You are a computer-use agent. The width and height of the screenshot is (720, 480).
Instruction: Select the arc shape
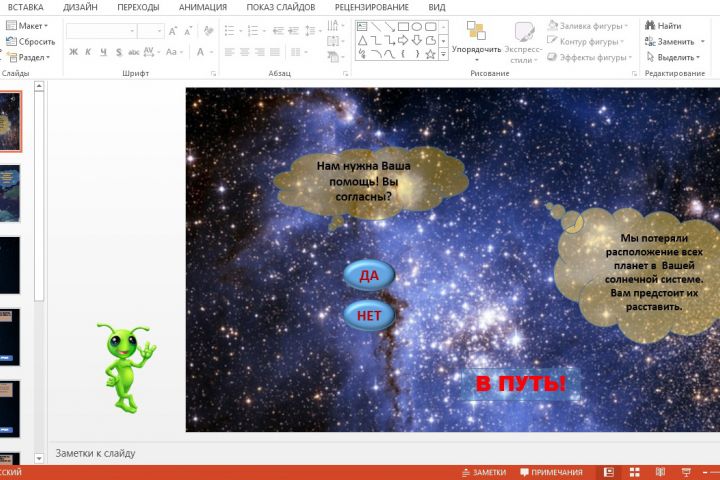click(376, 54)
